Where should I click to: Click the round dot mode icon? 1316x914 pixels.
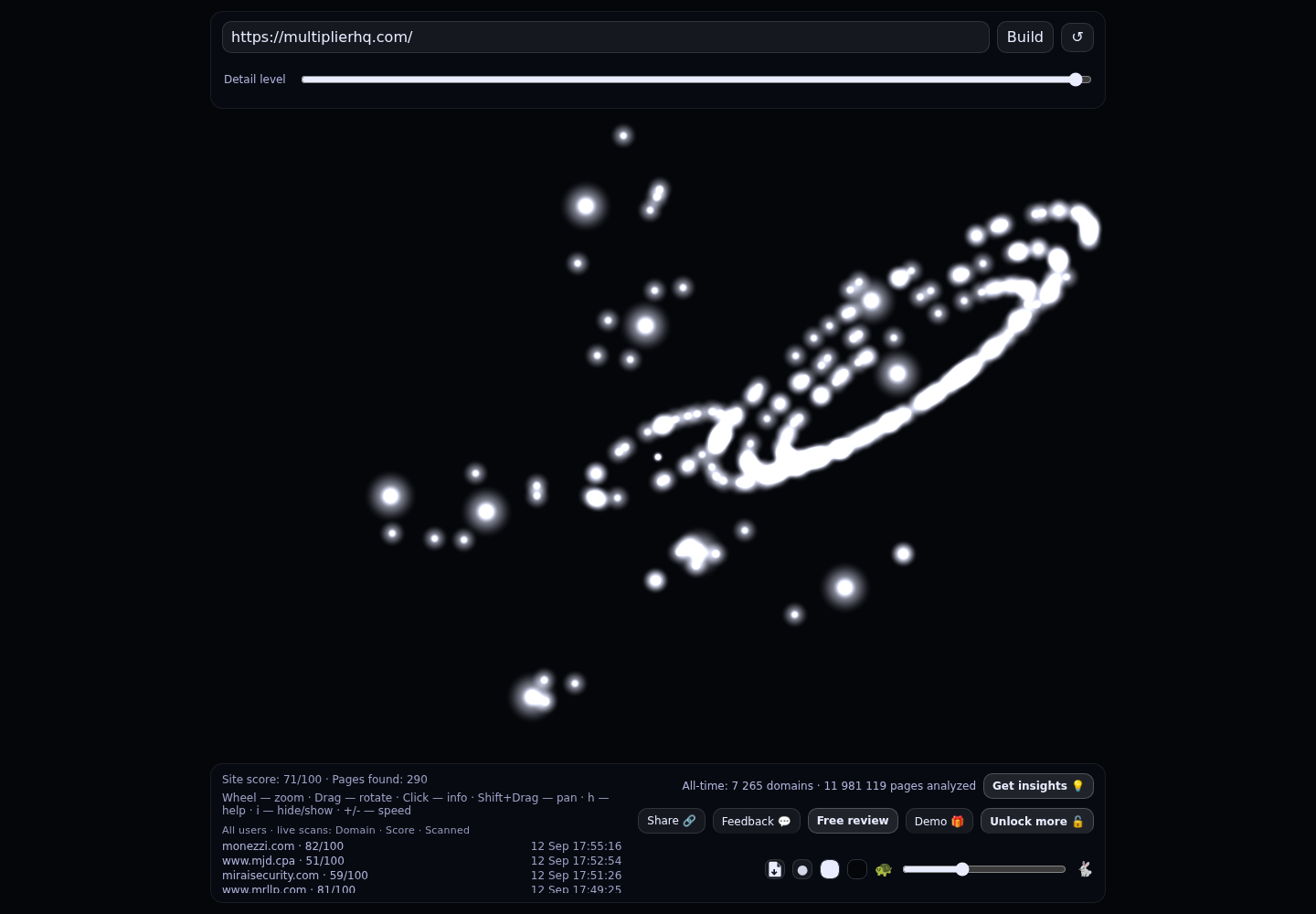(802, 869)
